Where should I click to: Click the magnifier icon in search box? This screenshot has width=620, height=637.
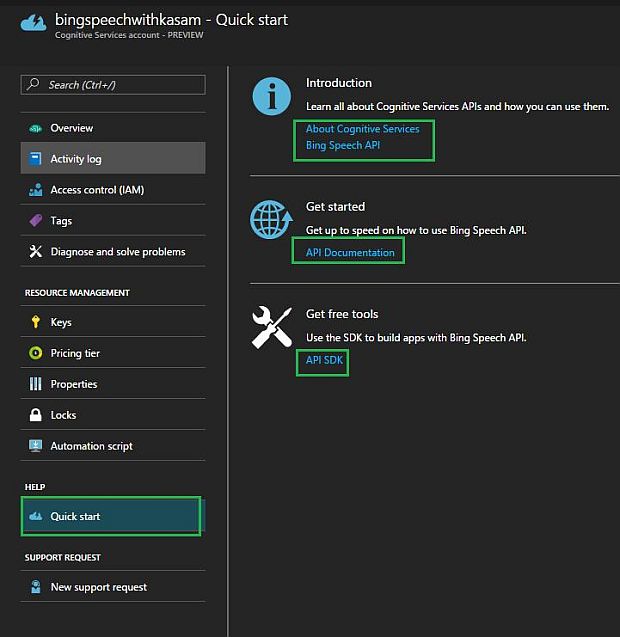pyautogui.click(x=33, y=84)
